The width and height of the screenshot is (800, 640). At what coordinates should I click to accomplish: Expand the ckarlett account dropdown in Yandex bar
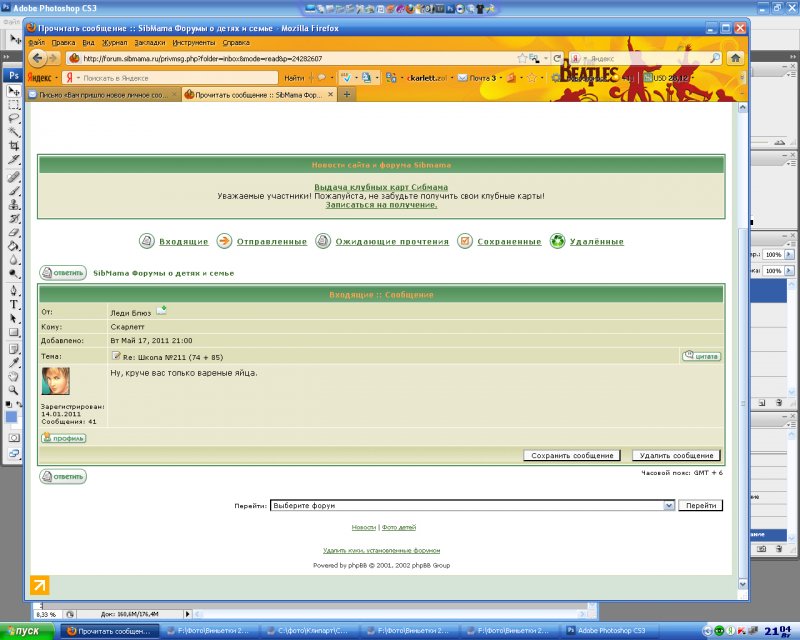[452, 78]
